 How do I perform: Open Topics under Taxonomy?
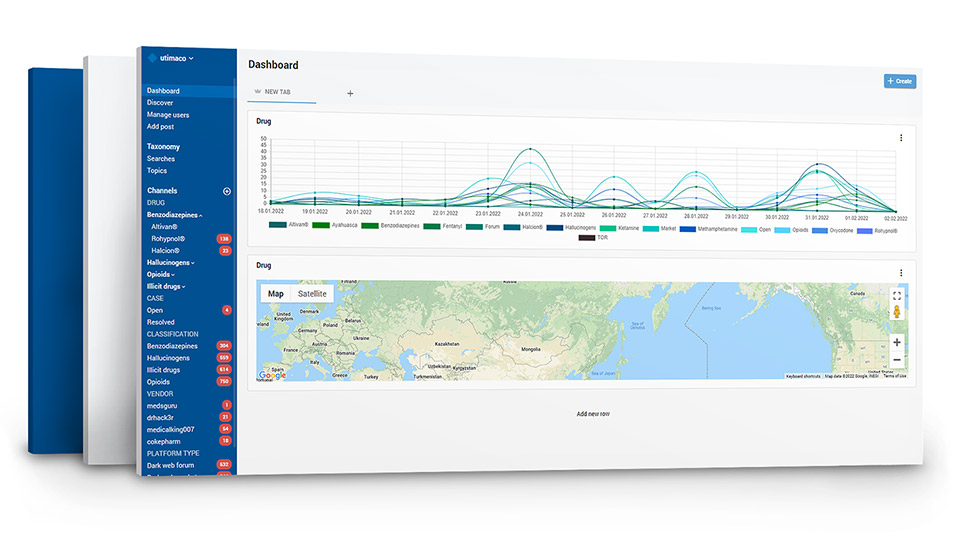coord(157,171)
